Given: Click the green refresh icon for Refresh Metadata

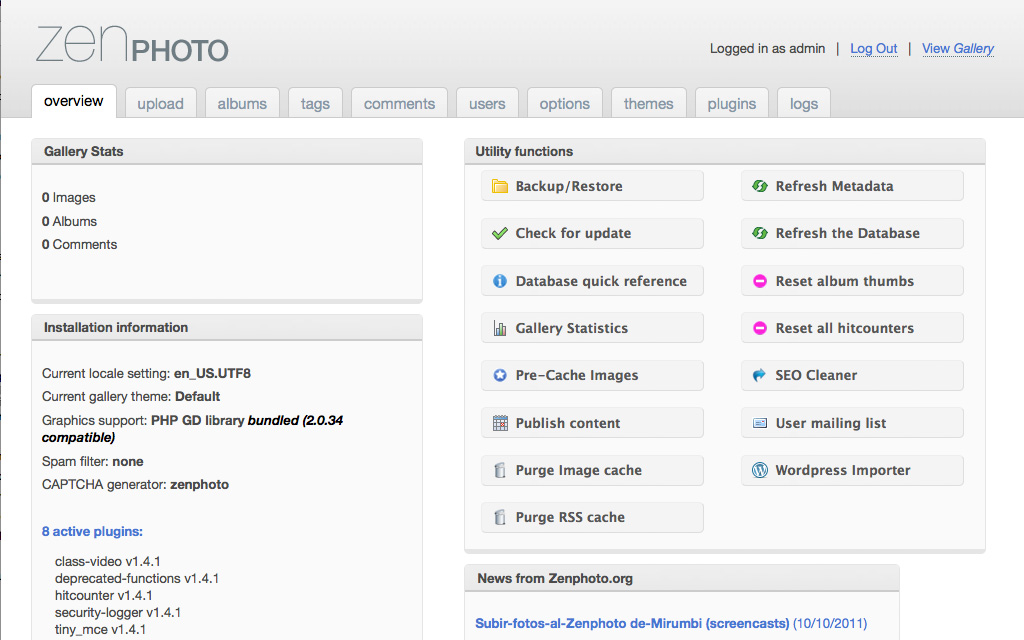Looking at the screenshot, I should (760, 186).
